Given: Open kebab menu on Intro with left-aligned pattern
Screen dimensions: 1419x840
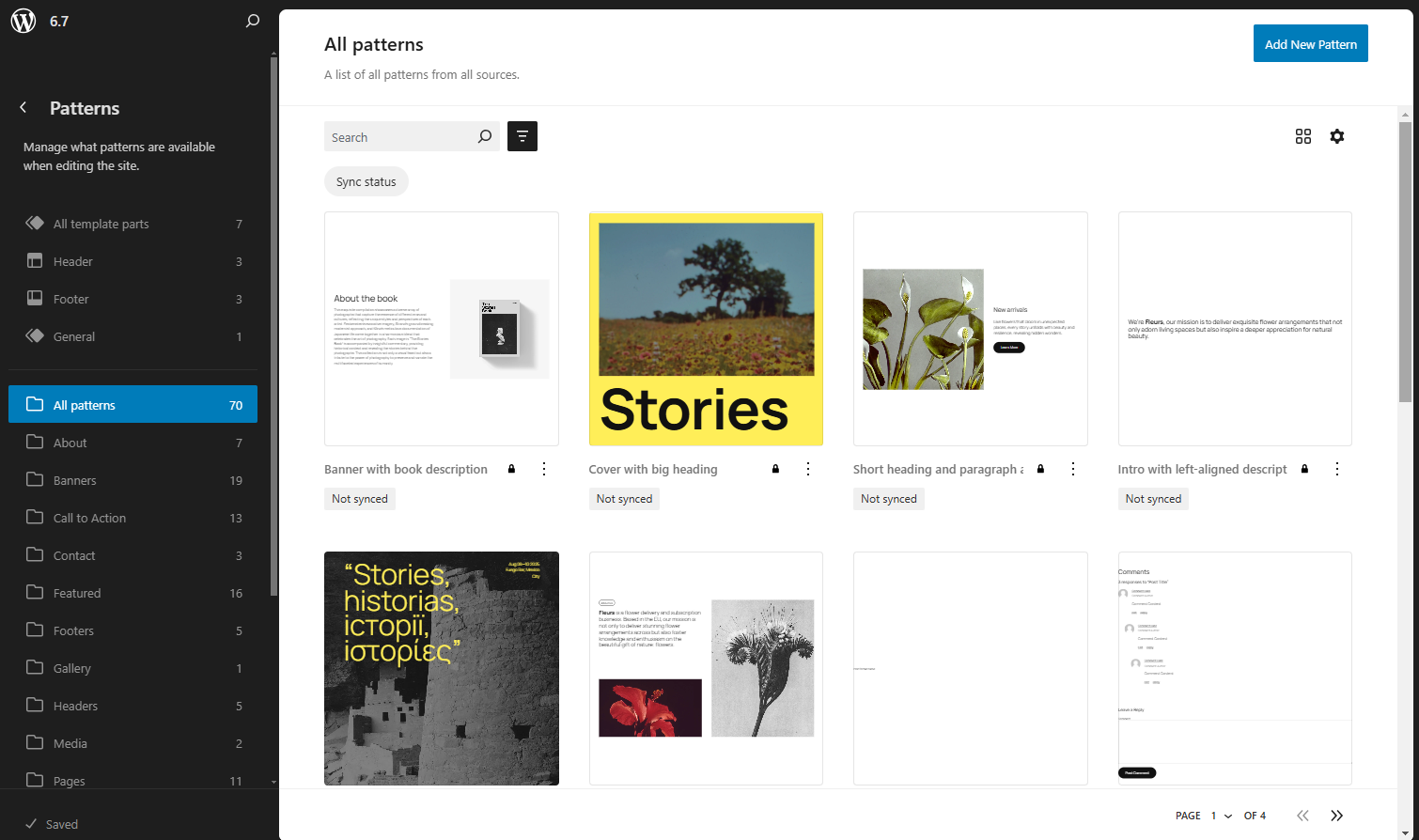Looking at the screenshot, I should pyautogui.click(x=1337, y=468).
